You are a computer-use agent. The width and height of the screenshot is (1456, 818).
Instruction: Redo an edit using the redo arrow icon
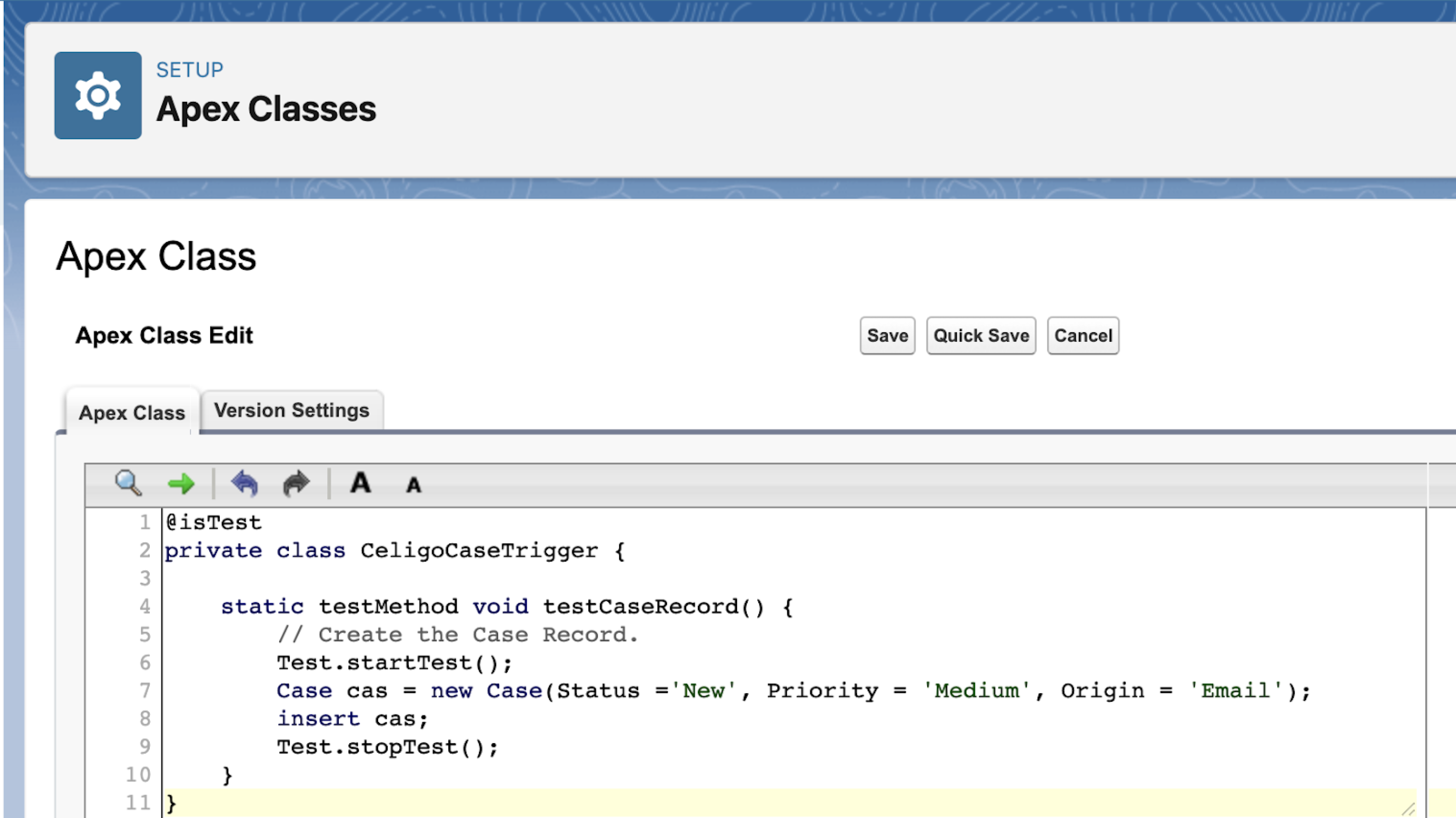296,483
